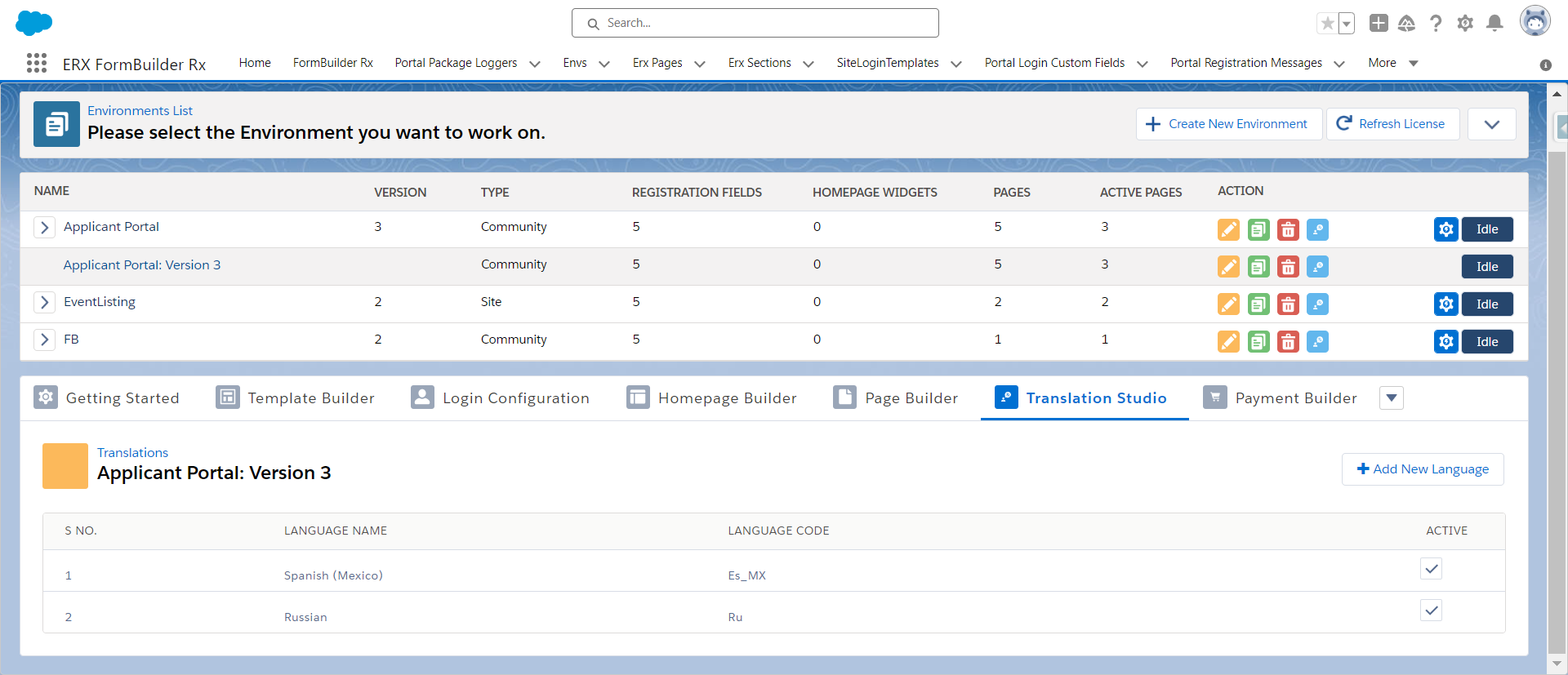Open the notifications bell icon
The width and height of the screenshot is (1568, 675).
[x=1494, y=24]
